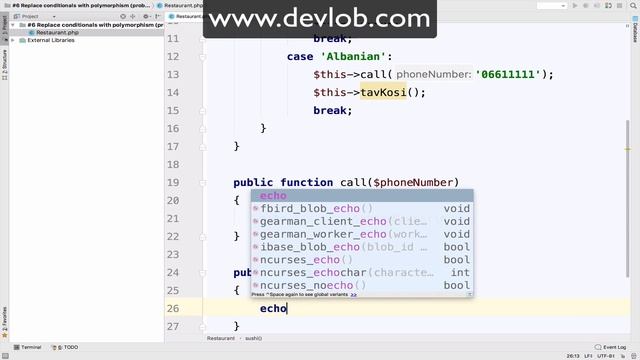Click the 'LF' line separator in status bar
640x360 pixels.
[588, 356]
